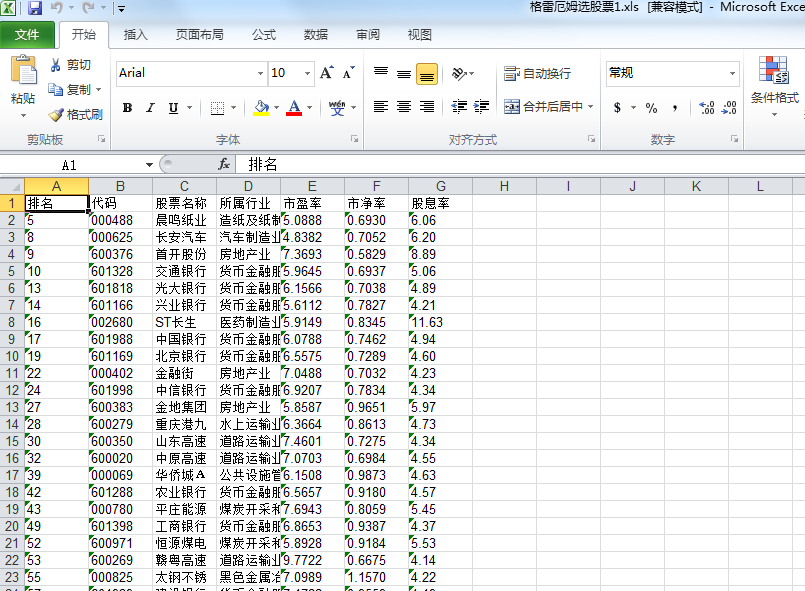
Task: Align text right in cell
Action: 427,106
